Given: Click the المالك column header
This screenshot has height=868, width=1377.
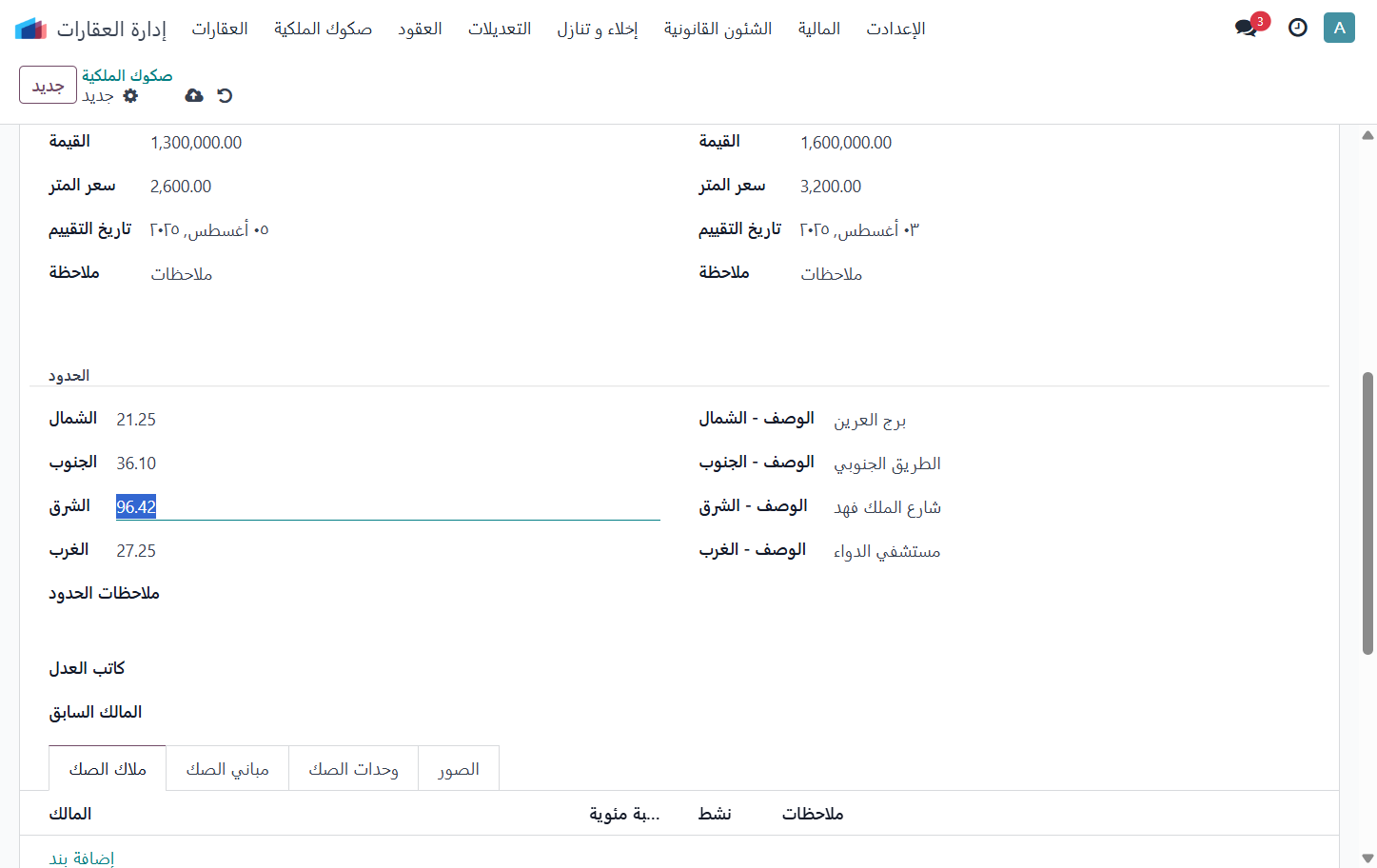Looking at the screenshot, I should (x=70, y=814).
